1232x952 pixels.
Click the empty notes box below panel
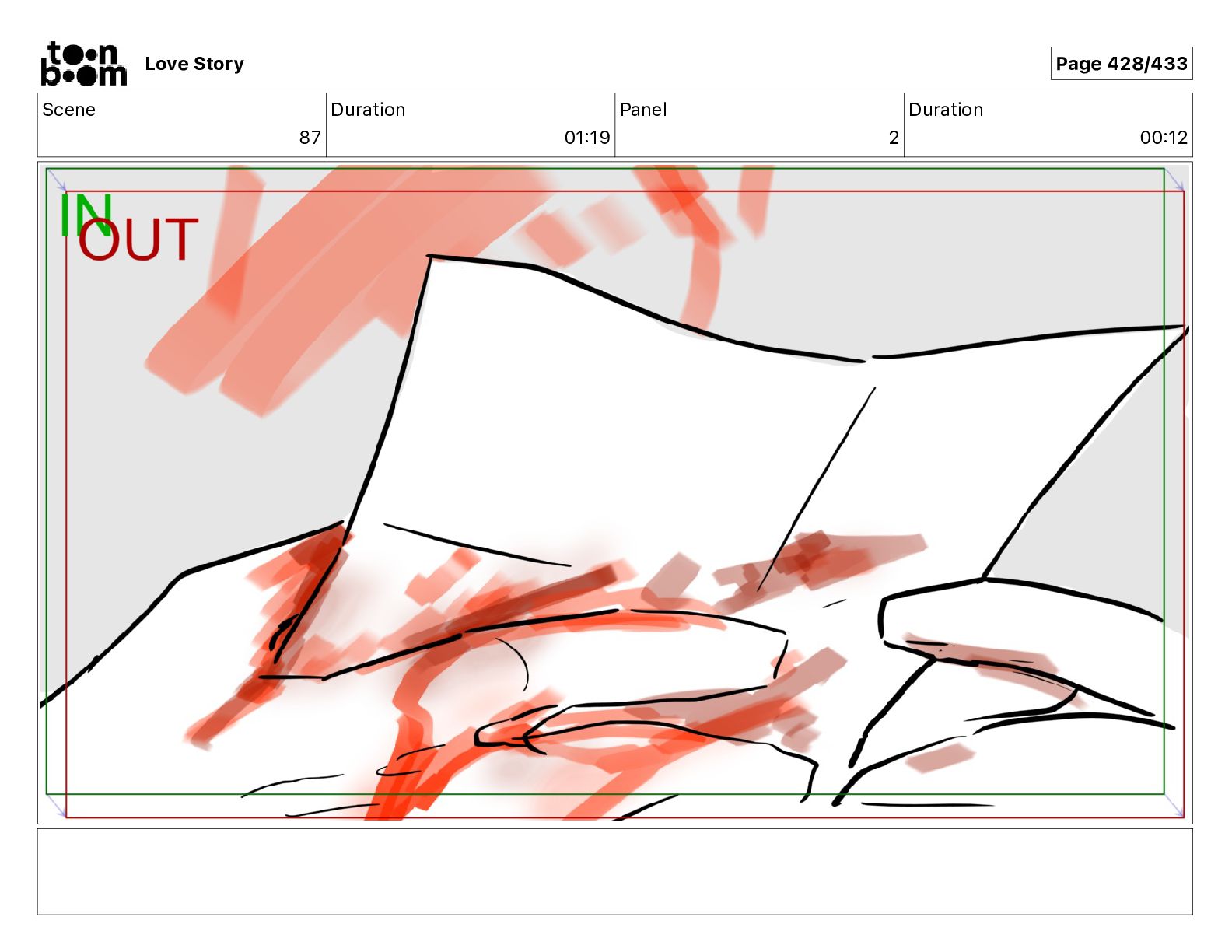point(615,872)
